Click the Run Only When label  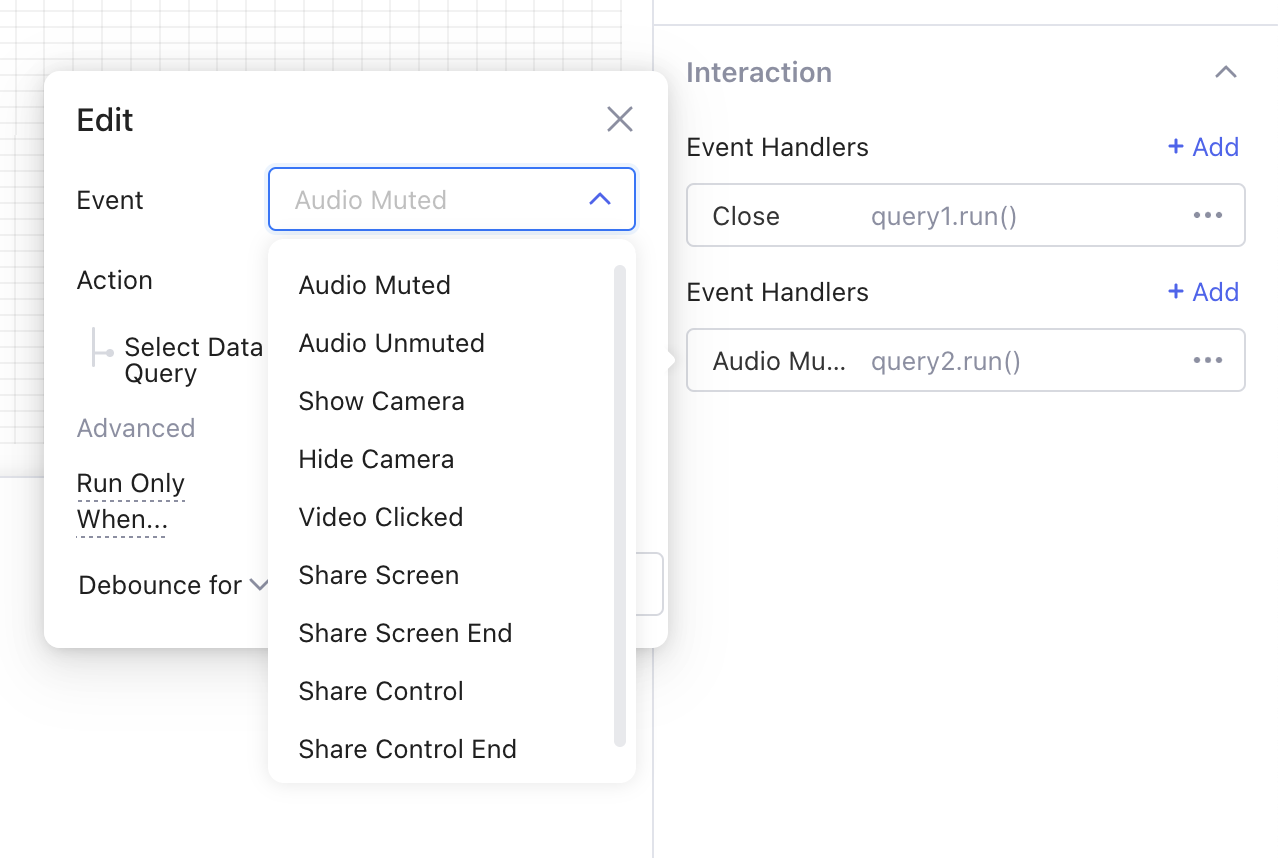[130, 501]
